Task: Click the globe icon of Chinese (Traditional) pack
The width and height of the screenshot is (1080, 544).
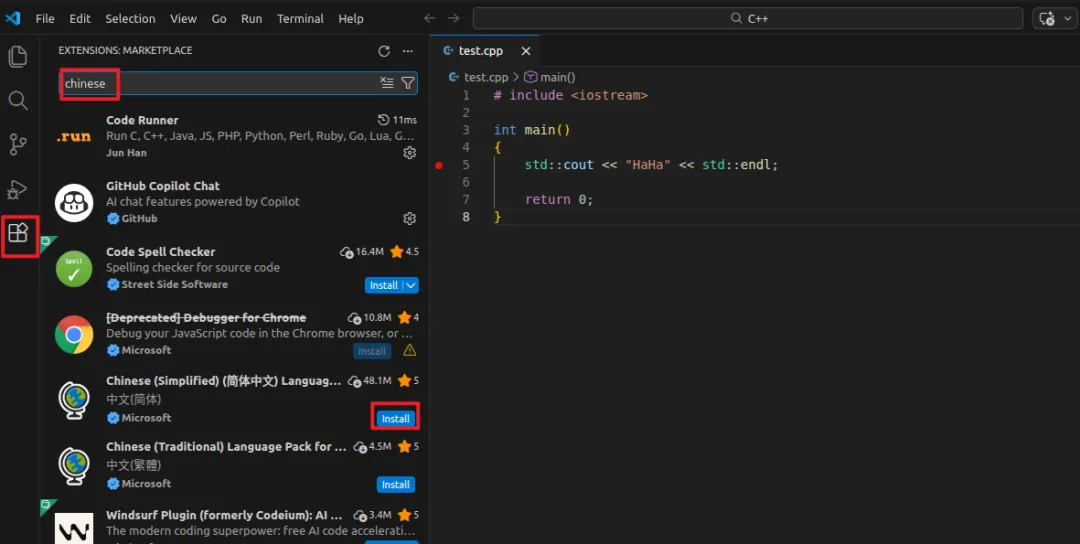Action: pos(74,466)
